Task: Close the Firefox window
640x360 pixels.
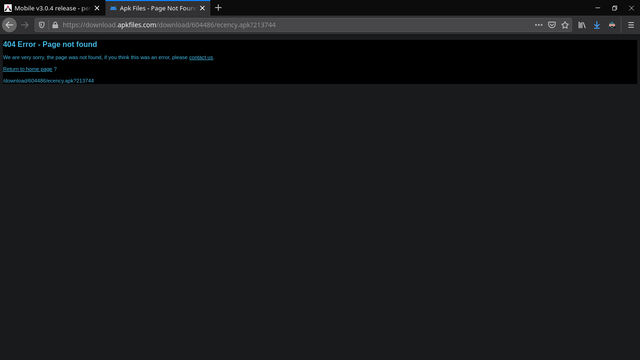Action: tap(631, 8)
